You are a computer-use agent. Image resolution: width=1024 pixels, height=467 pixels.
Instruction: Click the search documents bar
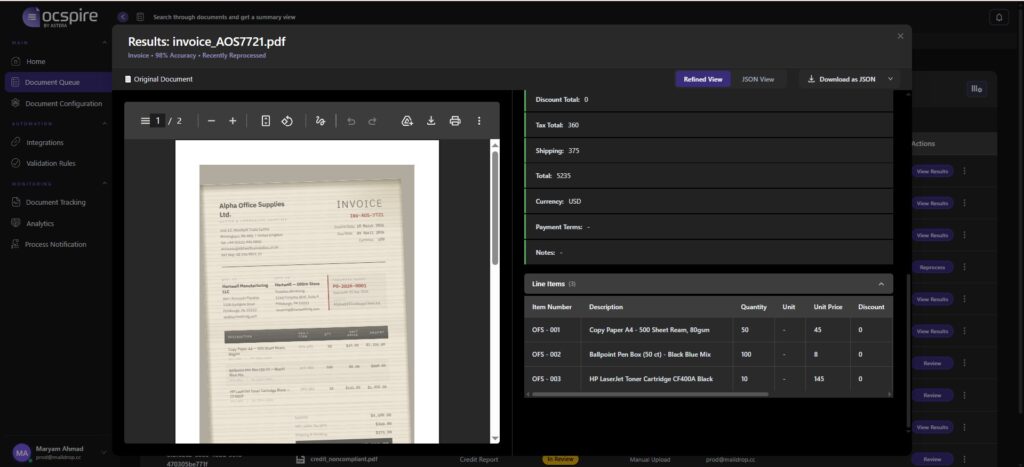click(x=224, y=17)
